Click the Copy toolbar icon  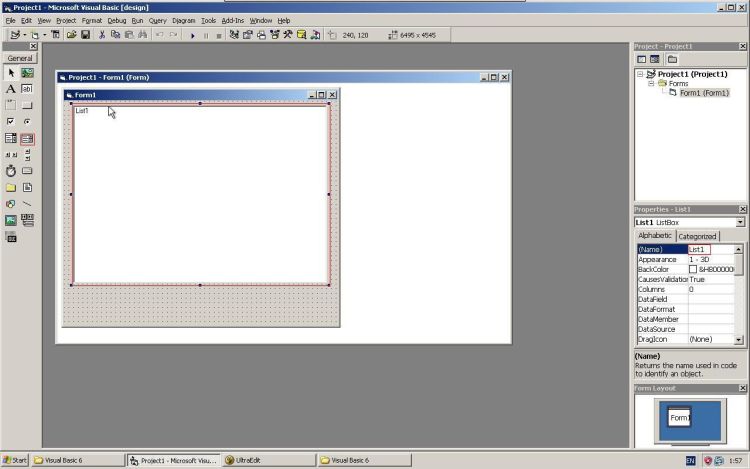[115, 35]
